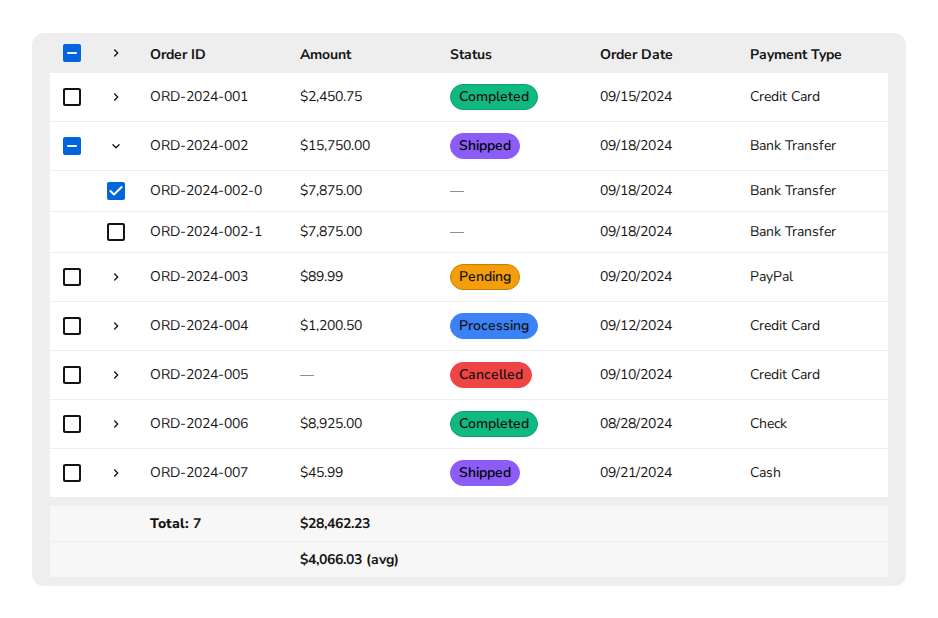The width and height of the screenshot is (938, 618).
Task: Collapse the ORD-2024-002 expanded row
Action: point(116,145)
